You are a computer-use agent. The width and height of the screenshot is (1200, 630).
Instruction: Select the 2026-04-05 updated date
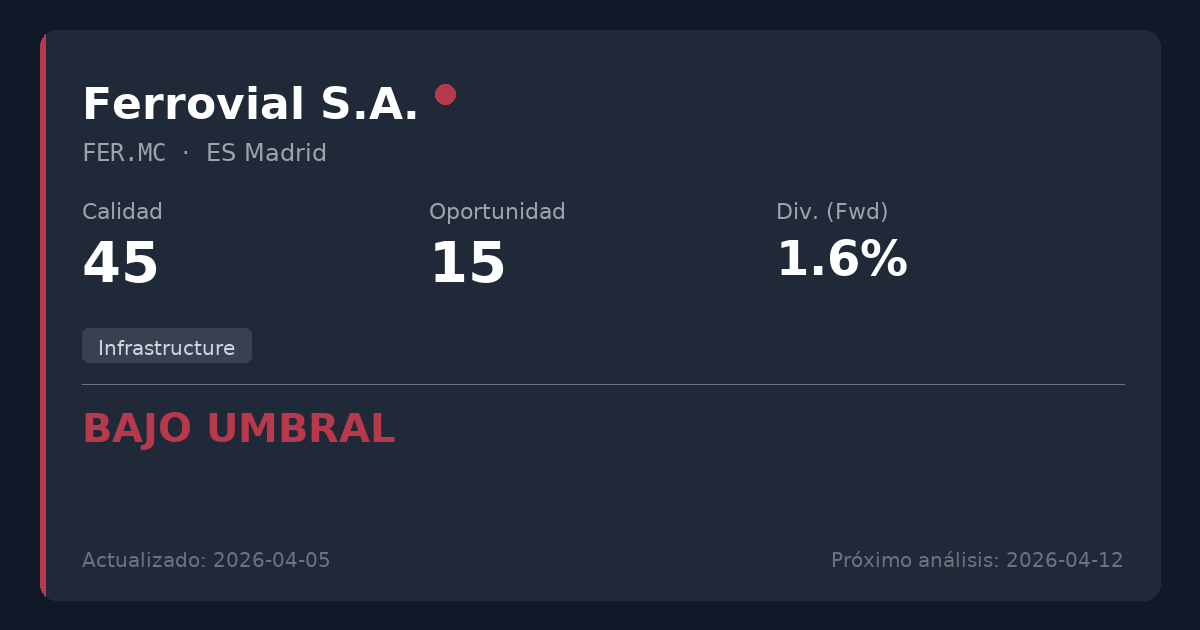point(272,561)
